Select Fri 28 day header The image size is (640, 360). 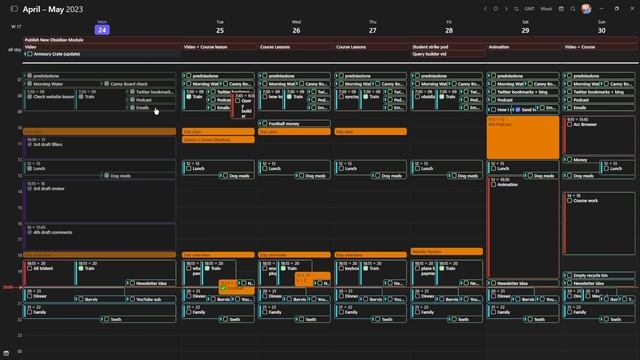pos(449,27)
